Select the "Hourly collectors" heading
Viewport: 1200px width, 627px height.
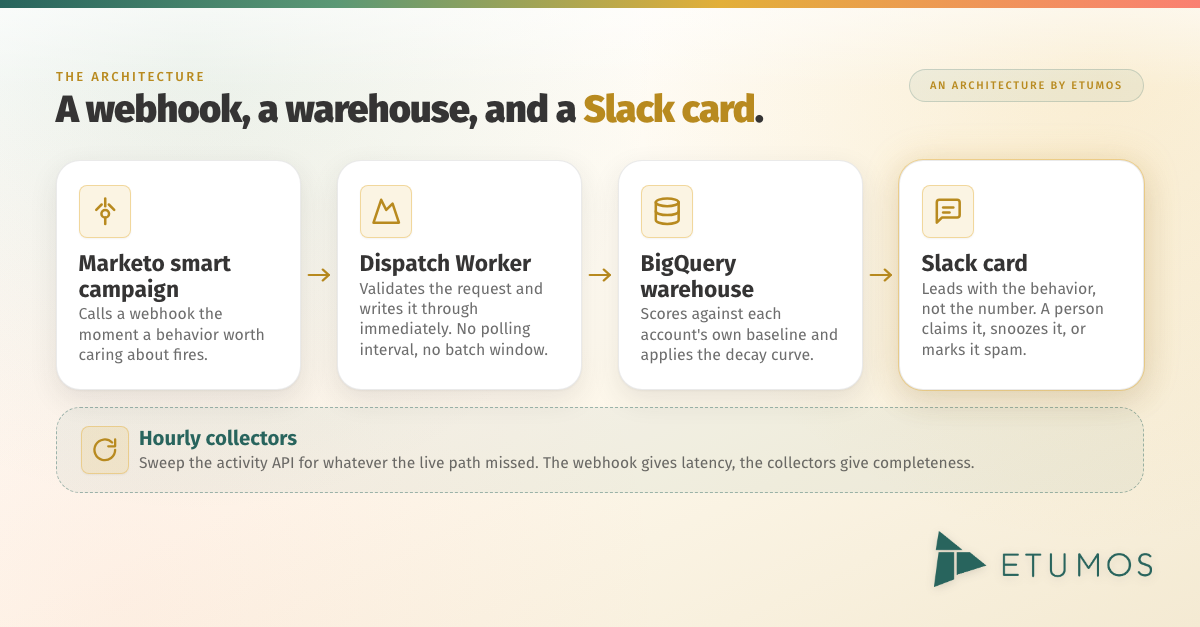click(218, 438)
